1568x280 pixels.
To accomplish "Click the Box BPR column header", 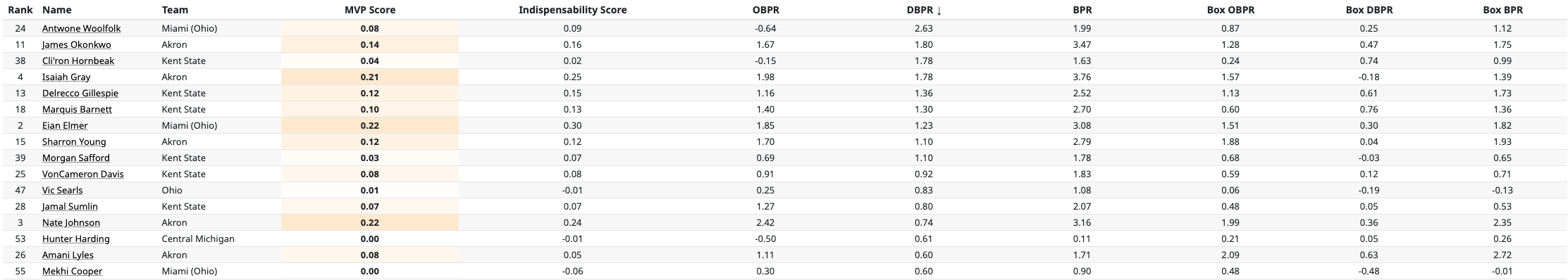I will [x=1502, y=10].
